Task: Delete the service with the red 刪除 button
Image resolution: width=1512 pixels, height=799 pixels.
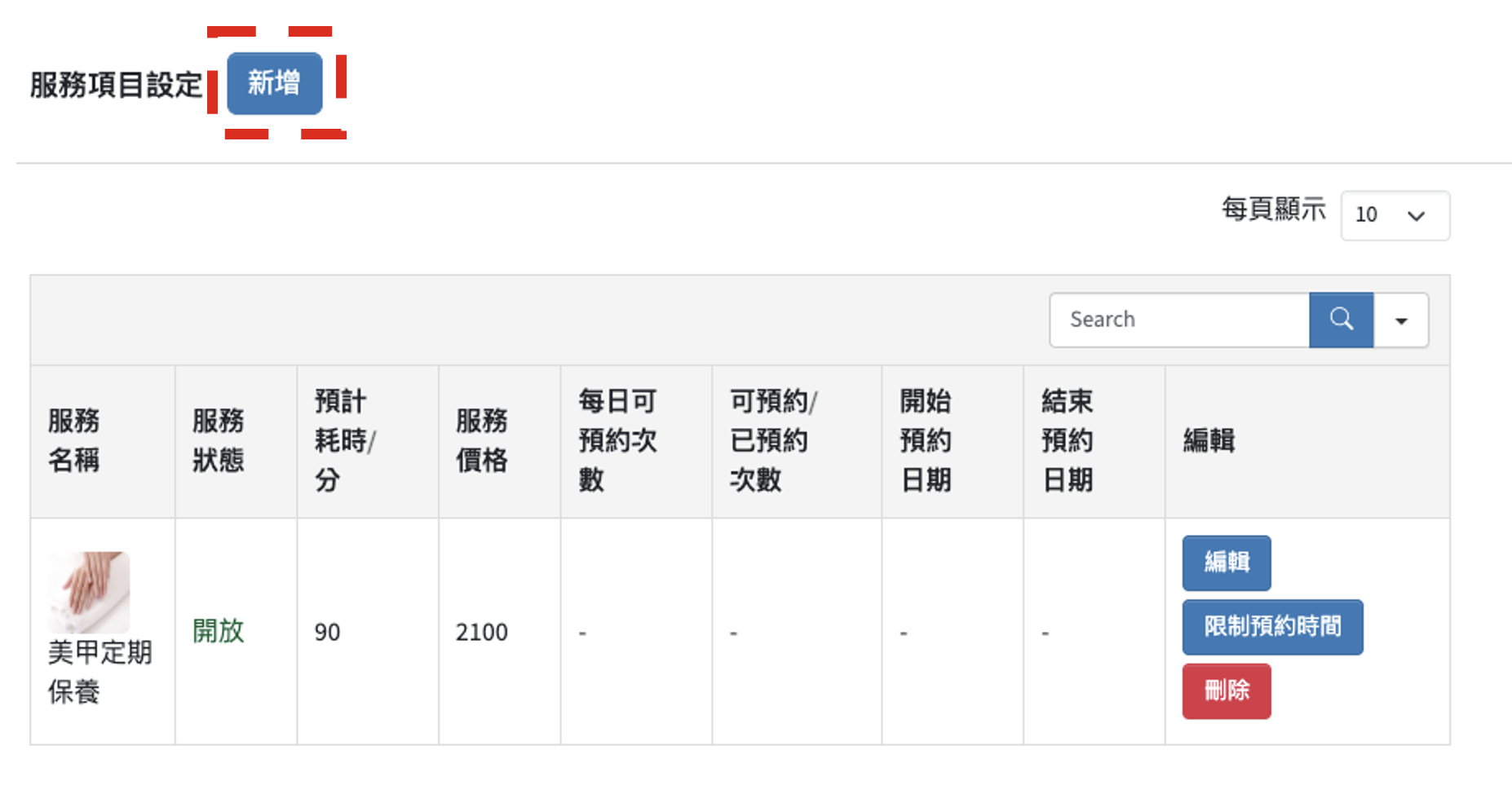Action: 1226,691
